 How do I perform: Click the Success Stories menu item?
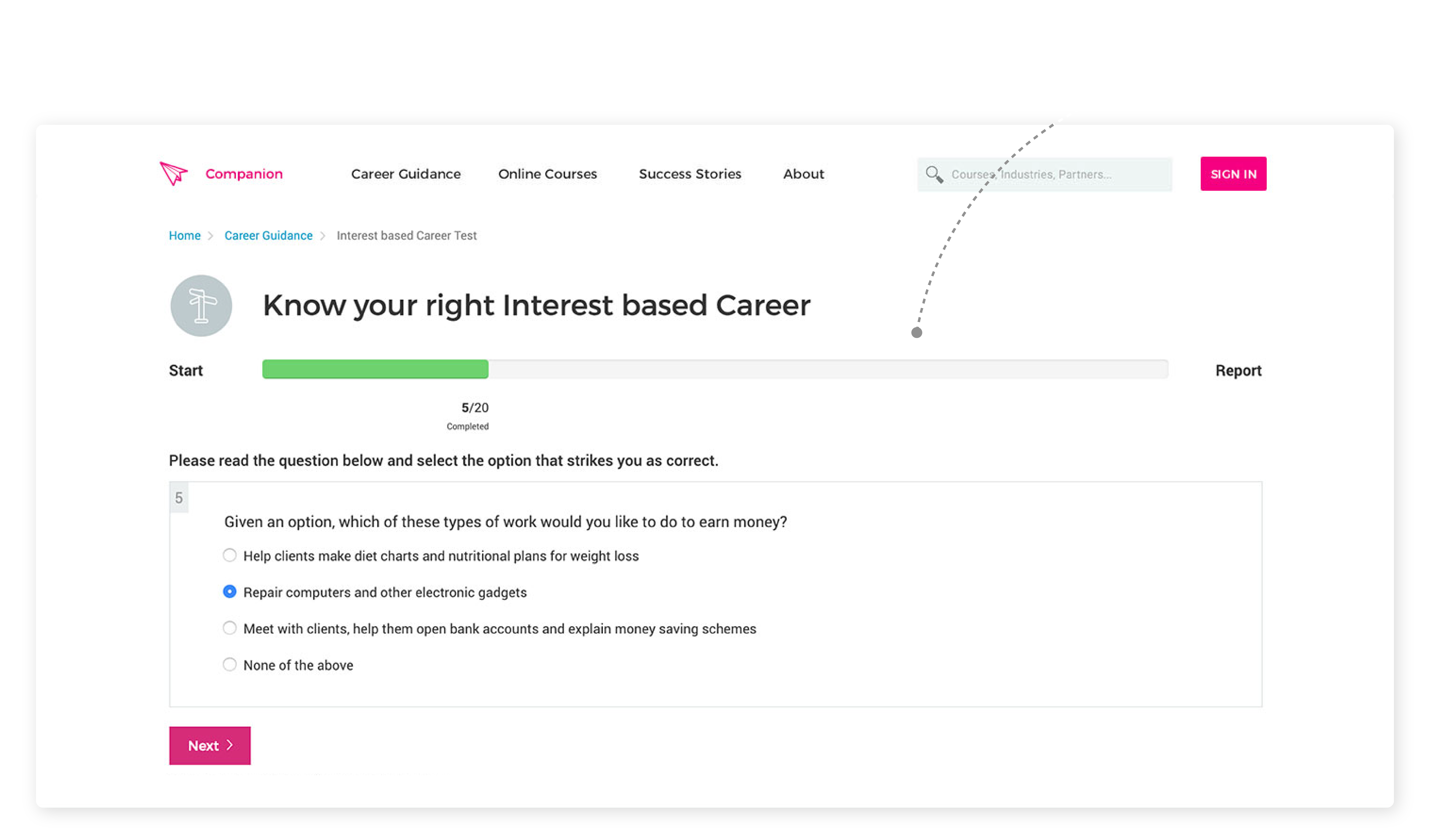pyautogui.click(x=690, y=174)
